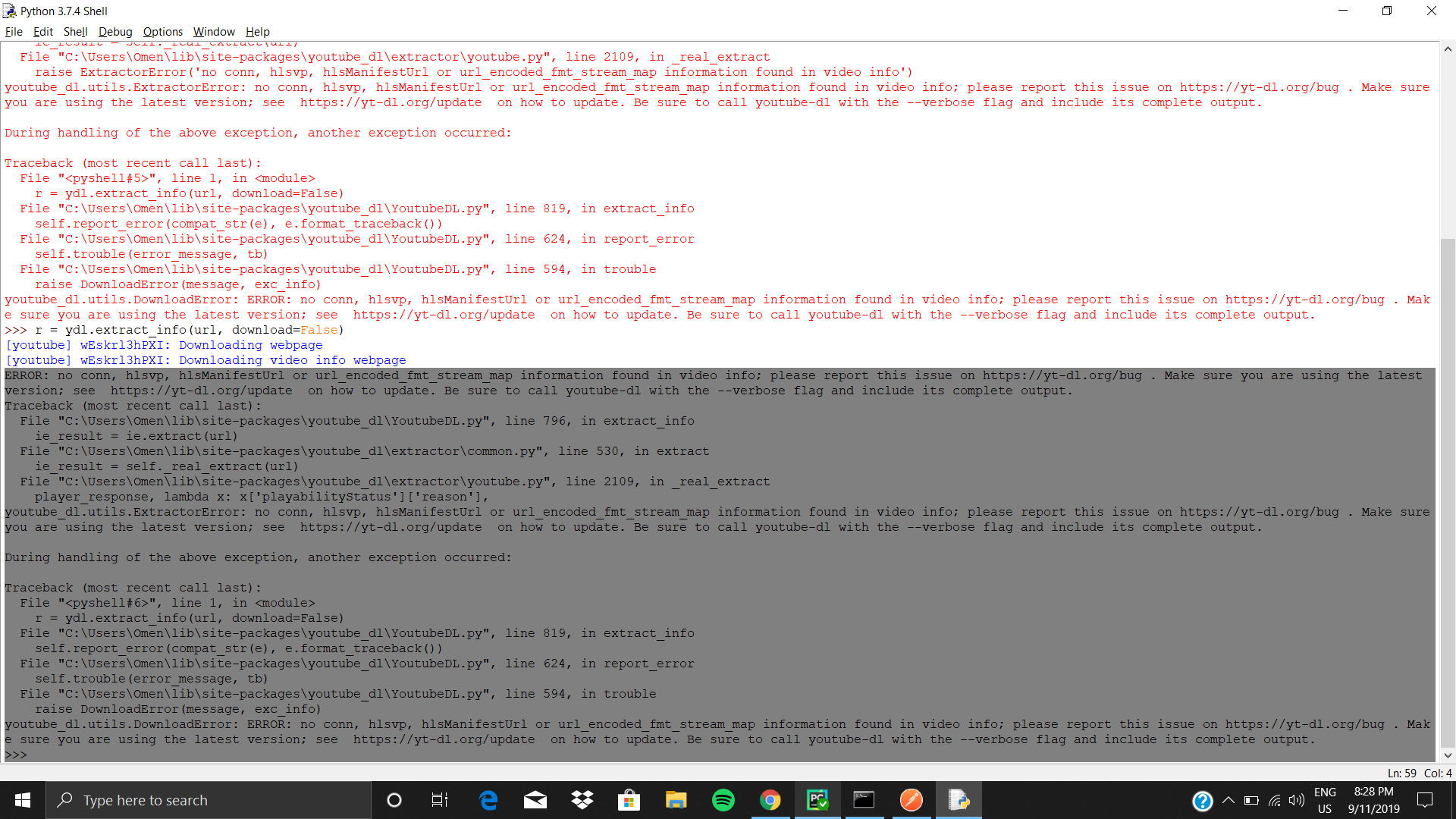The width and height of the screenshot is (1456, 819).
Task: Show hidden system tray icons
Action: [1228, 800]
